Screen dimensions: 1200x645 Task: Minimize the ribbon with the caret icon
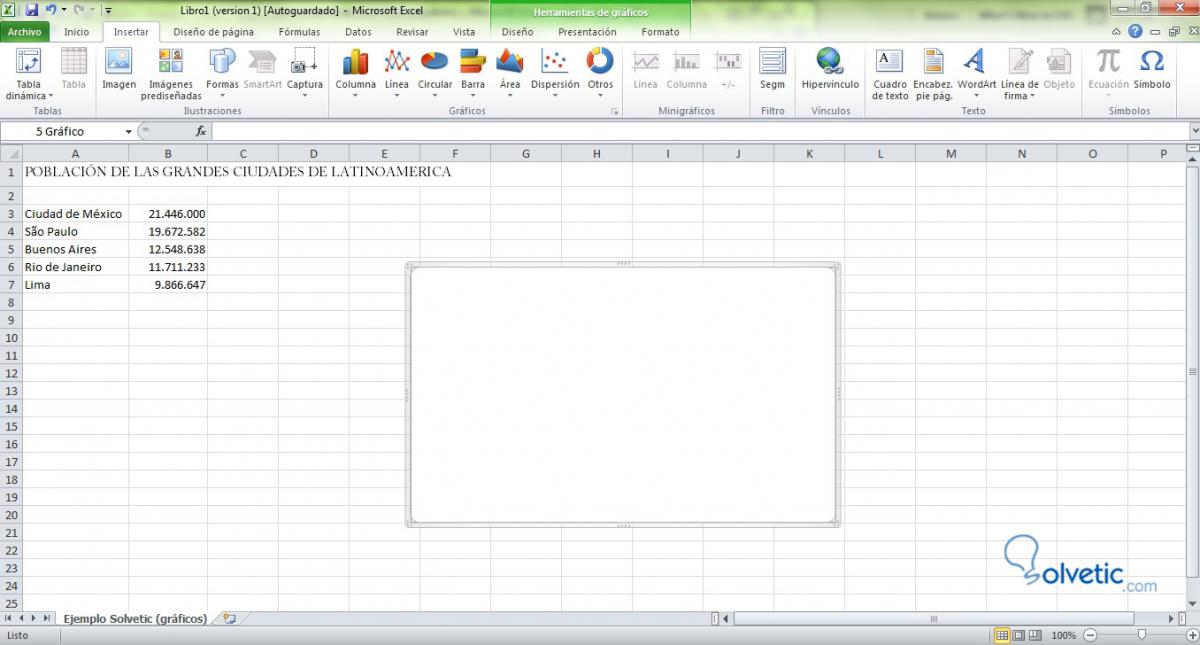pos(1117,32)
